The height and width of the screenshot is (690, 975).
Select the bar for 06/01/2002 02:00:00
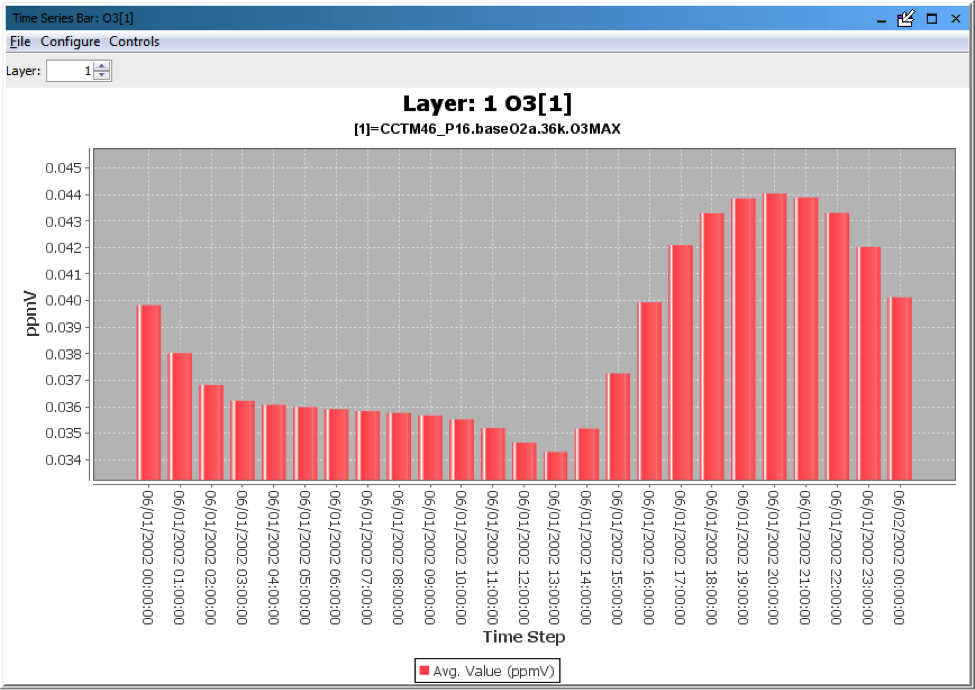pos(211,433)
